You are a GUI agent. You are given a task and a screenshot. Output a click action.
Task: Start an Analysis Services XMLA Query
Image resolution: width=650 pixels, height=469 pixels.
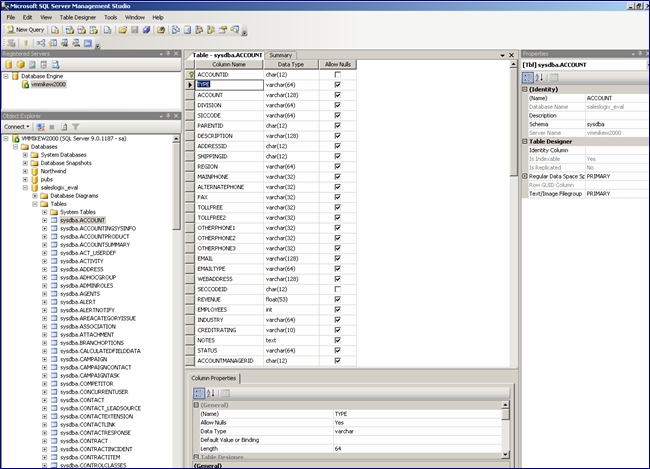94,30
